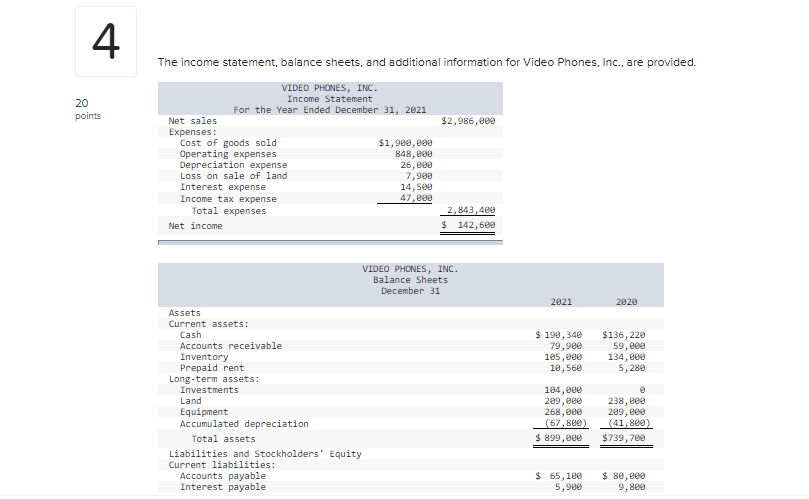Click the 'Loss on sale of land' label
809x499 pixels.
click(233, 176)
